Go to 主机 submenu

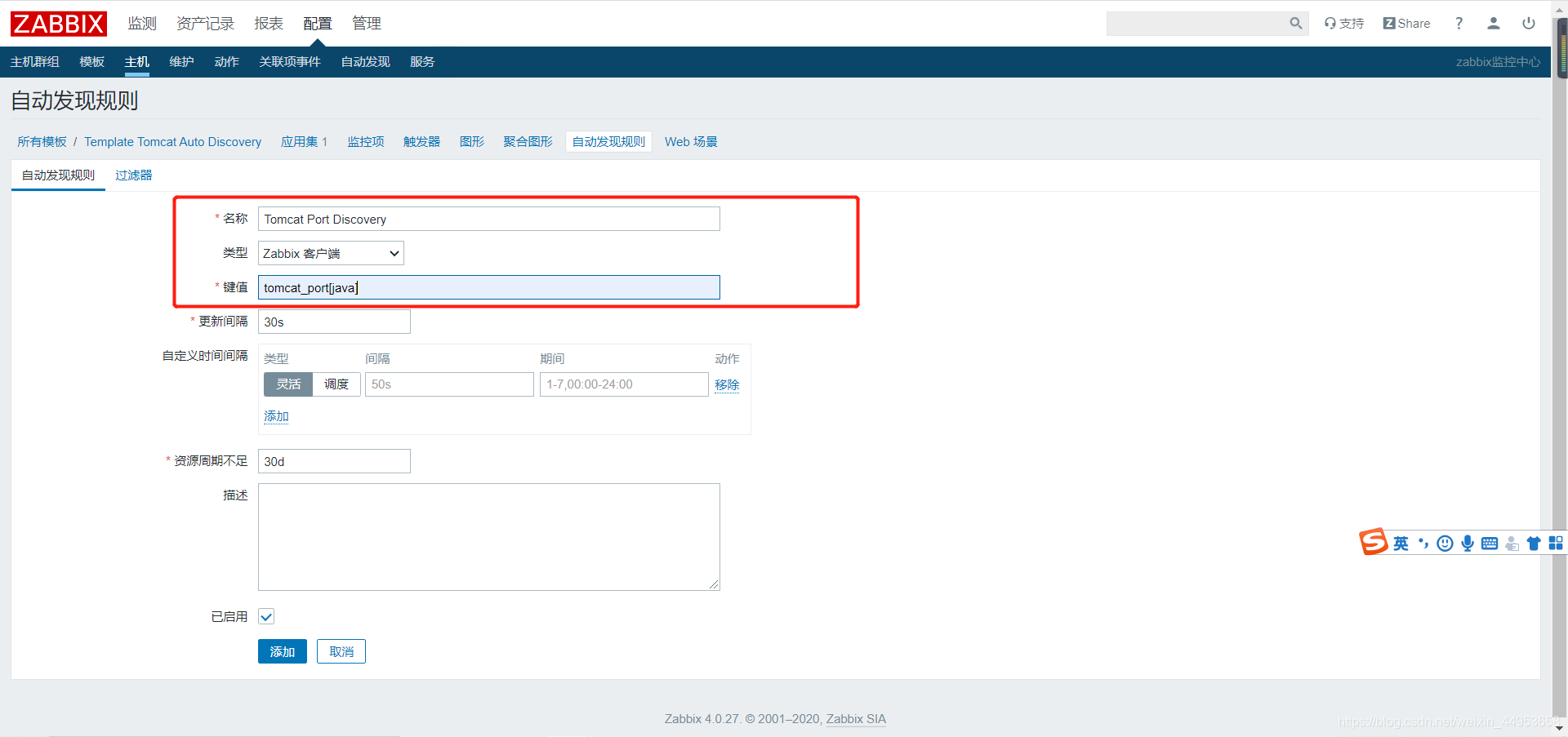click(x=137, y=62)
